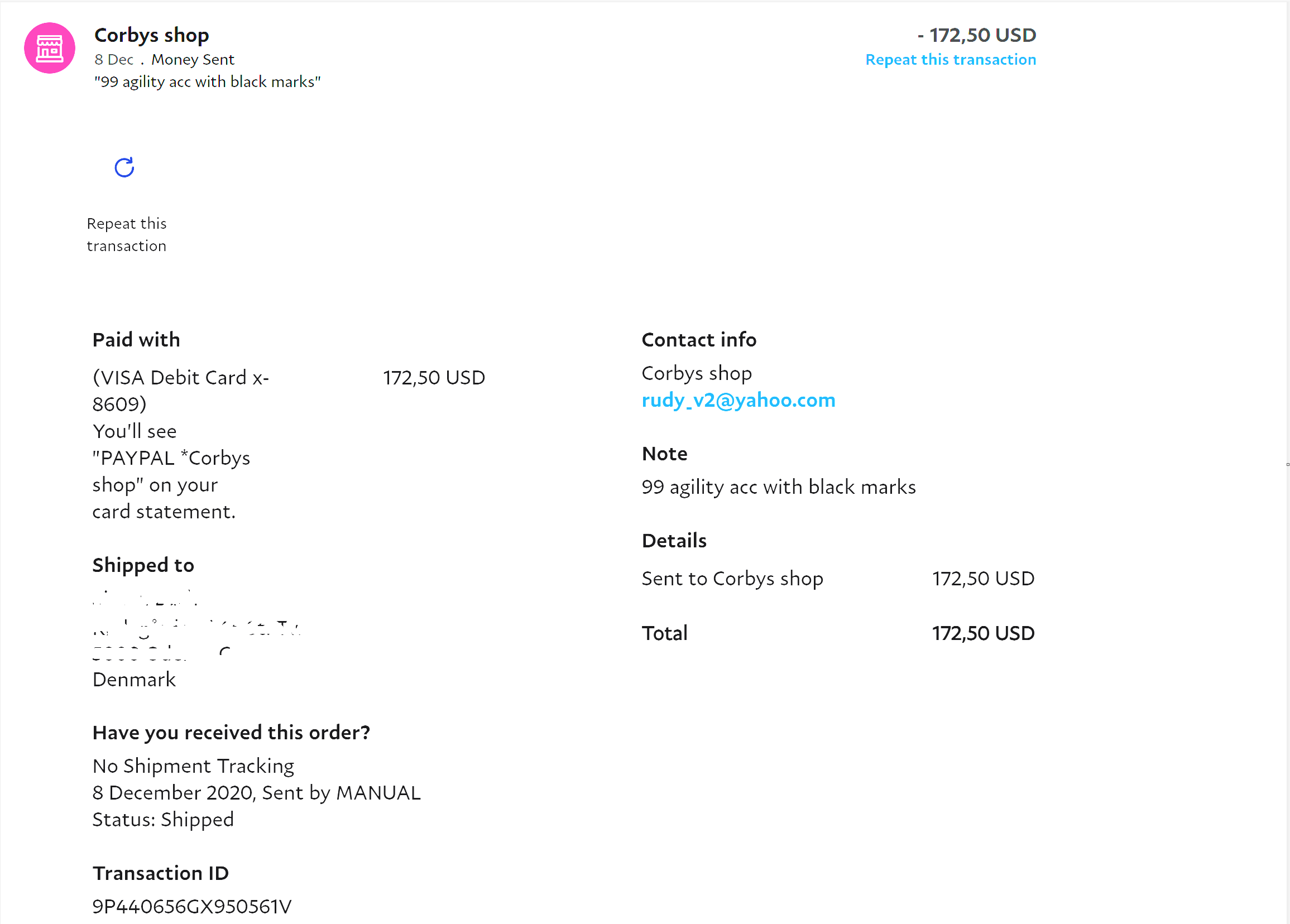Image resolution: width=1290 pixels, height=924 pixels.
Task: Click the bold Total amount 172,50 USD
Action: (x=982, y=633)
